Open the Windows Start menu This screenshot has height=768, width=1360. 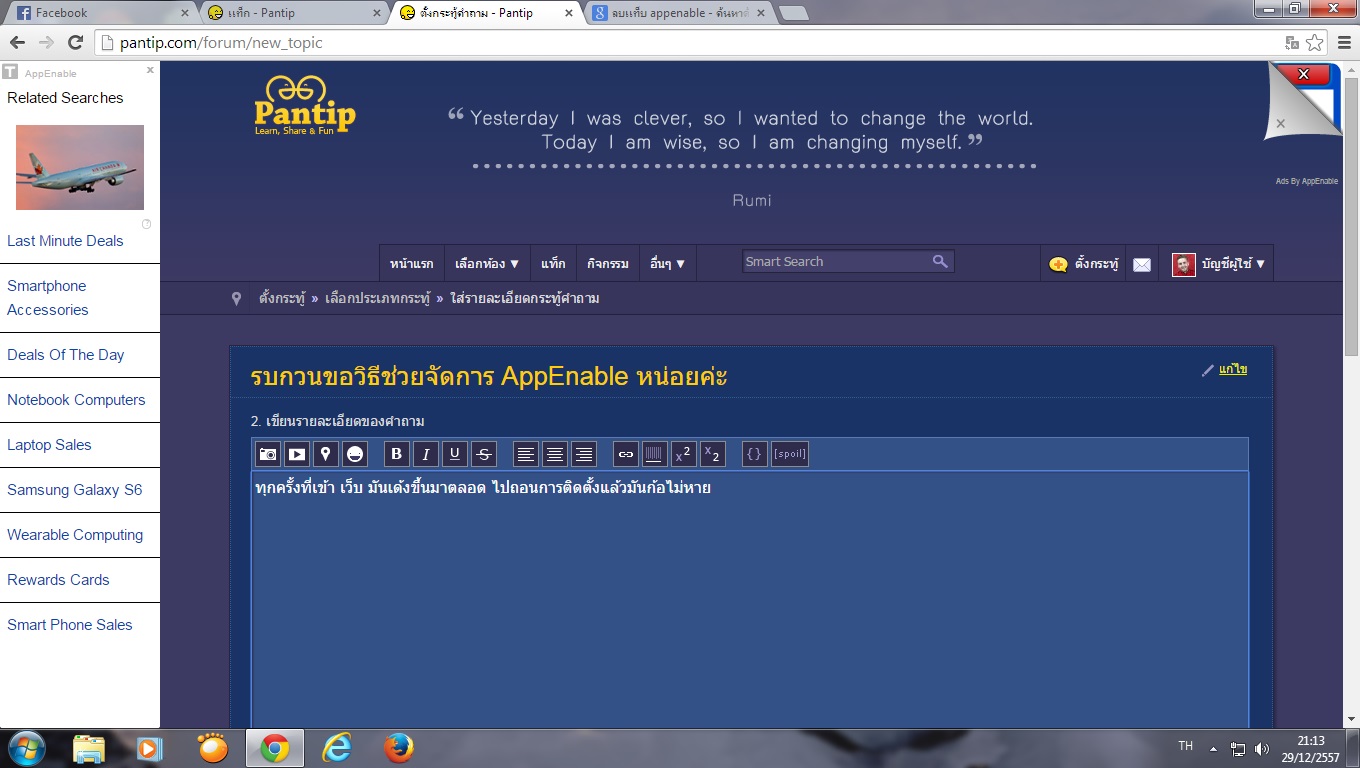coord(27,748)
